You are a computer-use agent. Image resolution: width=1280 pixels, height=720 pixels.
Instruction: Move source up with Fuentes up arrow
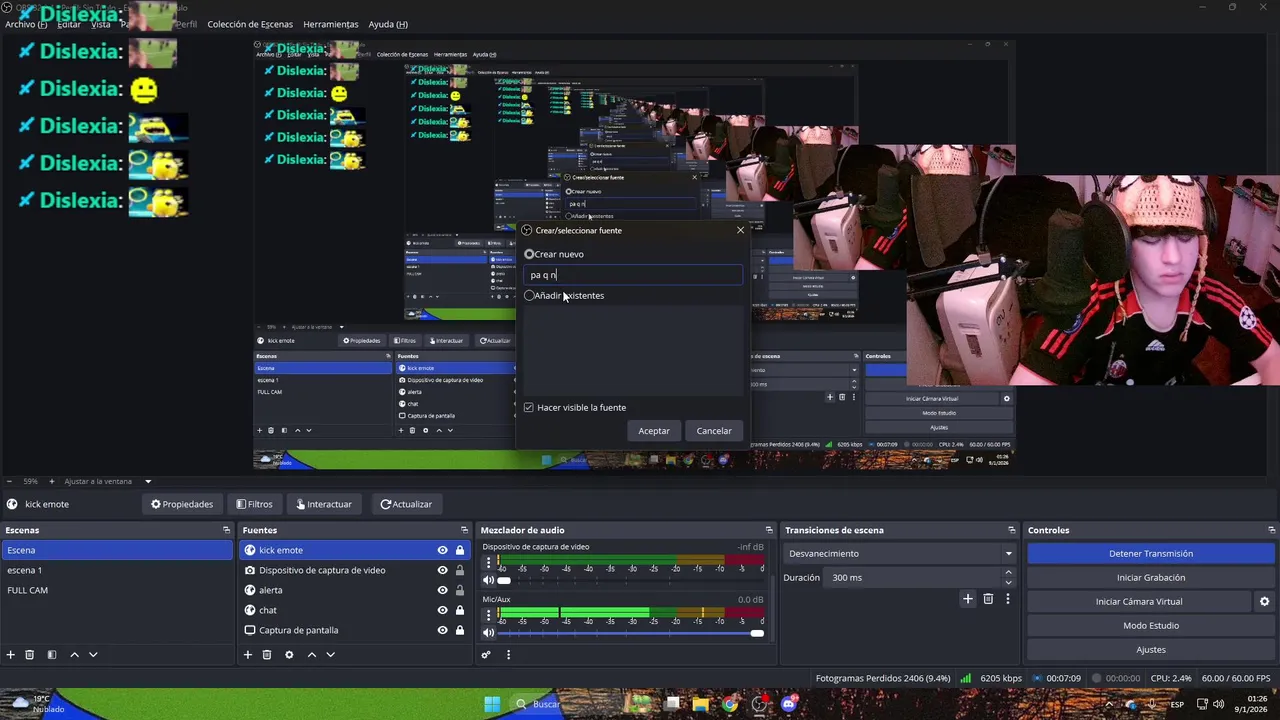click(x=311, y=654)
